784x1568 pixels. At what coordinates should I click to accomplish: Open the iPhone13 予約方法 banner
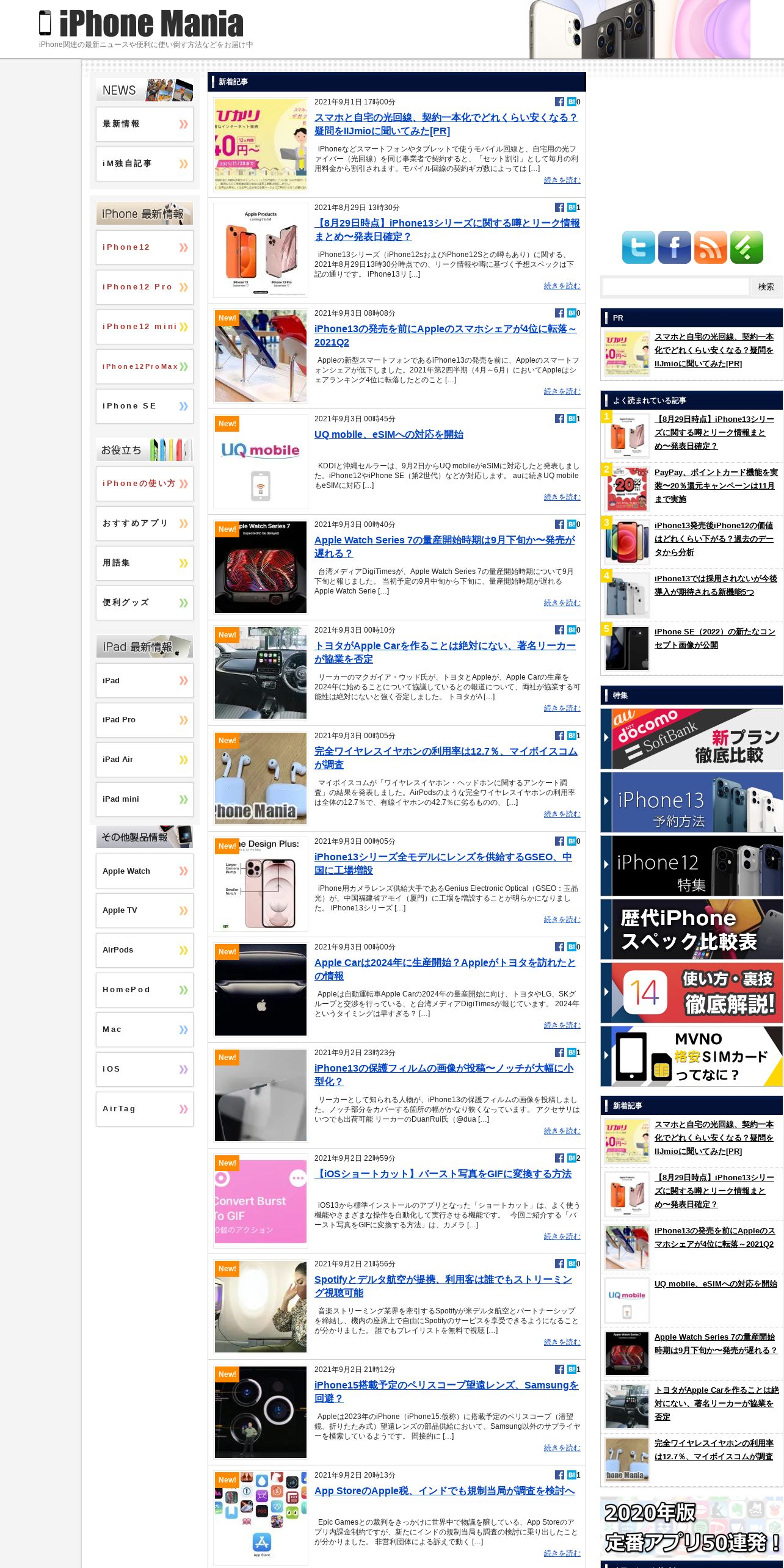pyautogui.click(x=692, y=802)
